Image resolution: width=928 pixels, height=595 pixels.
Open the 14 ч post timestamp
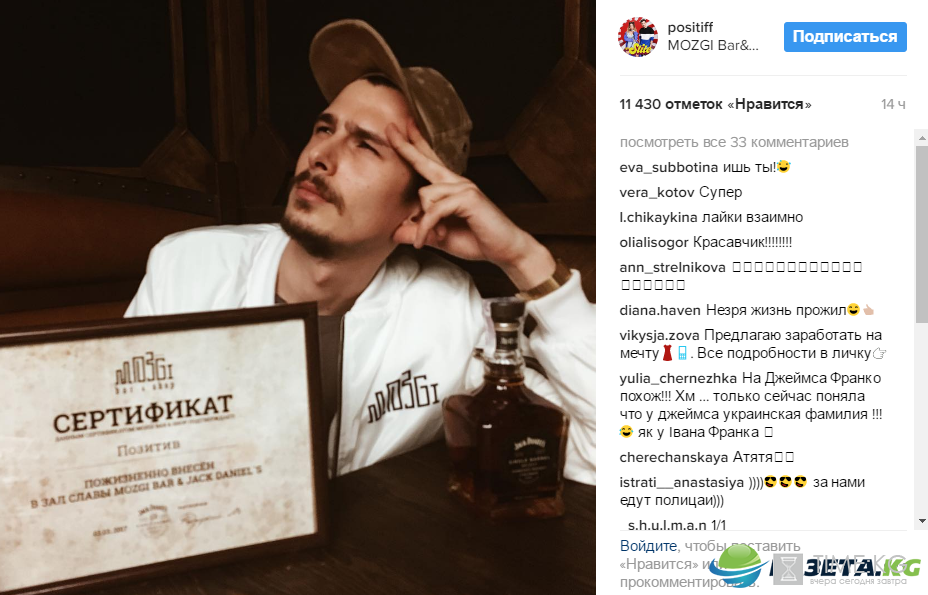click(893, 104)
